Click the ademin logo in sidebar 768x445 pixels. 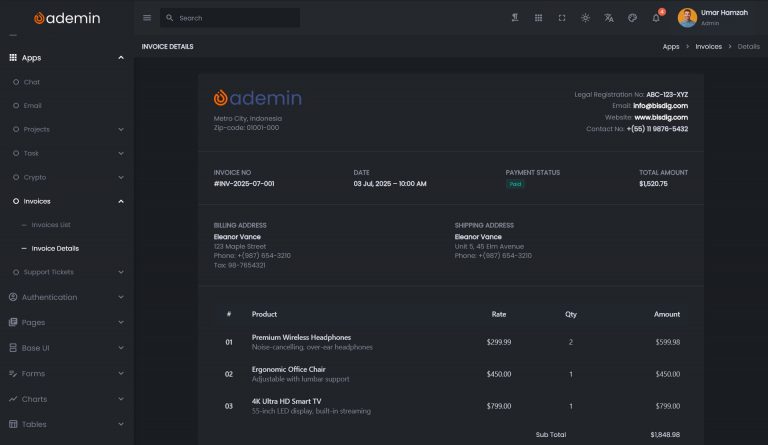point(67,18)
